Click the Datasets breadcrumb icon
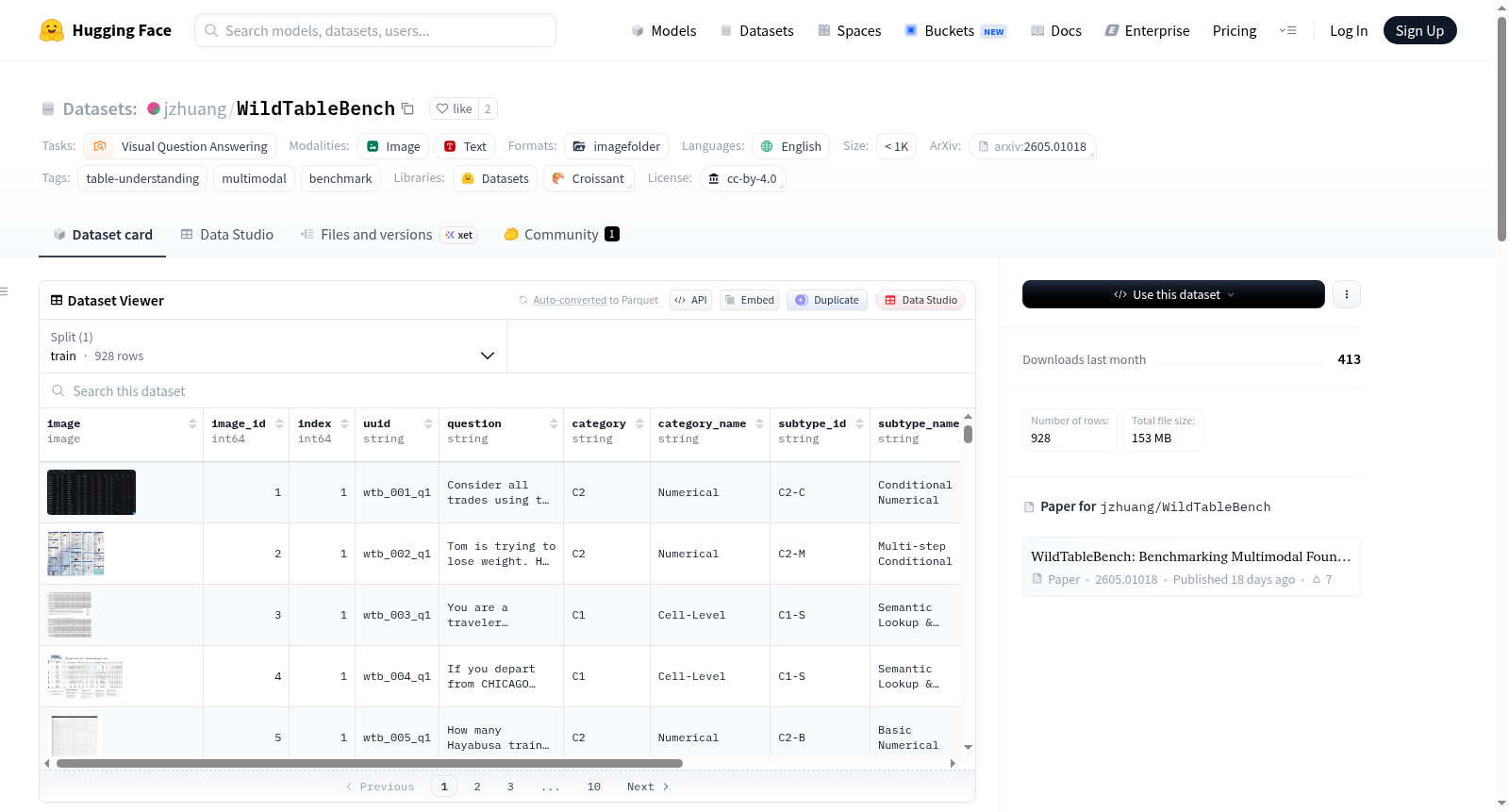The width and height of the screenshot is (1509, 812). [48, 108]
